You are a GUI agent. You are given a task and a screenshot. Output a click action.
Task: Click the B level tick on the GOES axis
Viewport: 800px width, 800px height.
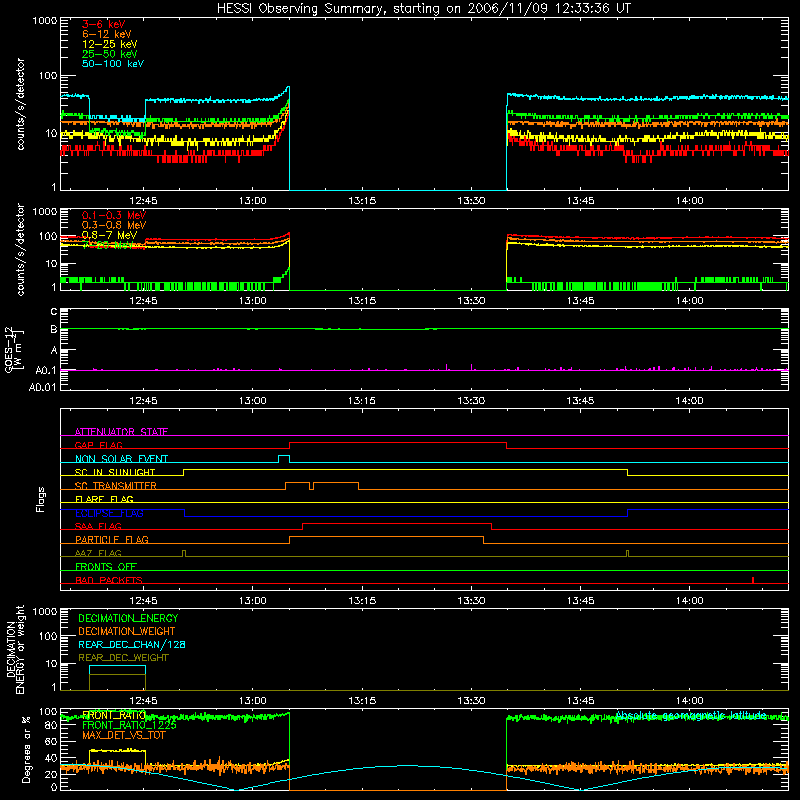(x=54, y=330)
